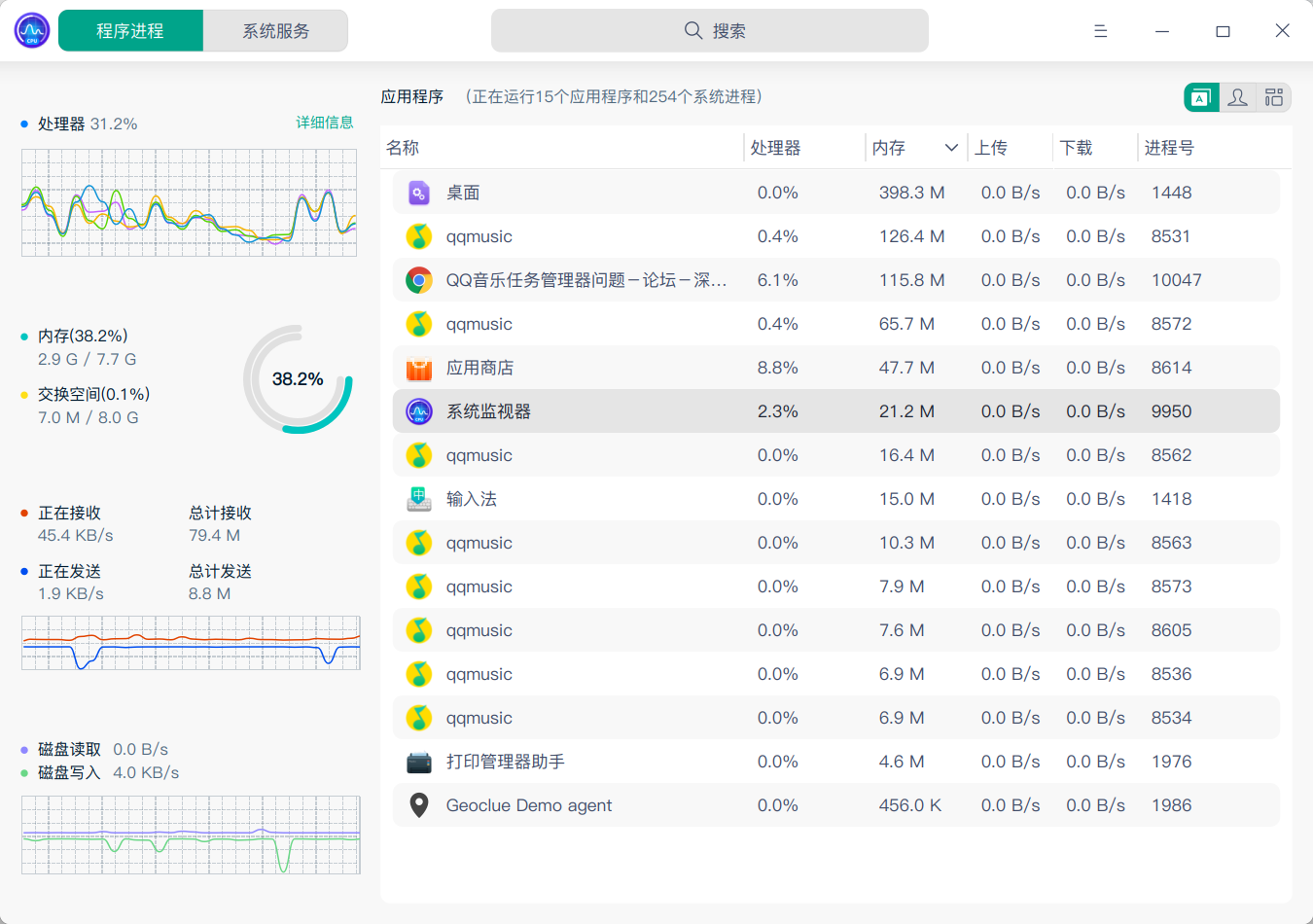The height and width of the screenshot is (924, 1313).
Task: Select the 系统监视器 process name
Action: [x=488, y=411]
